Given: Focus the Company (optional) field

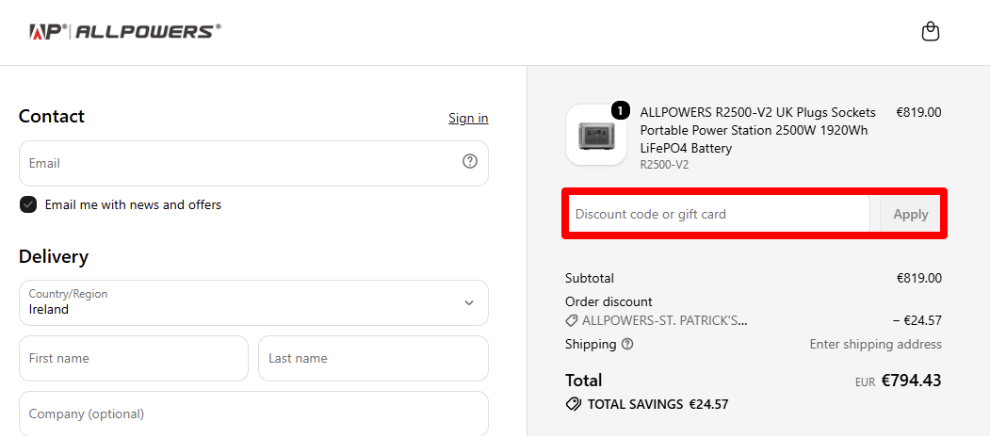Looking at the screenshot, I should (x=253, y=414).
